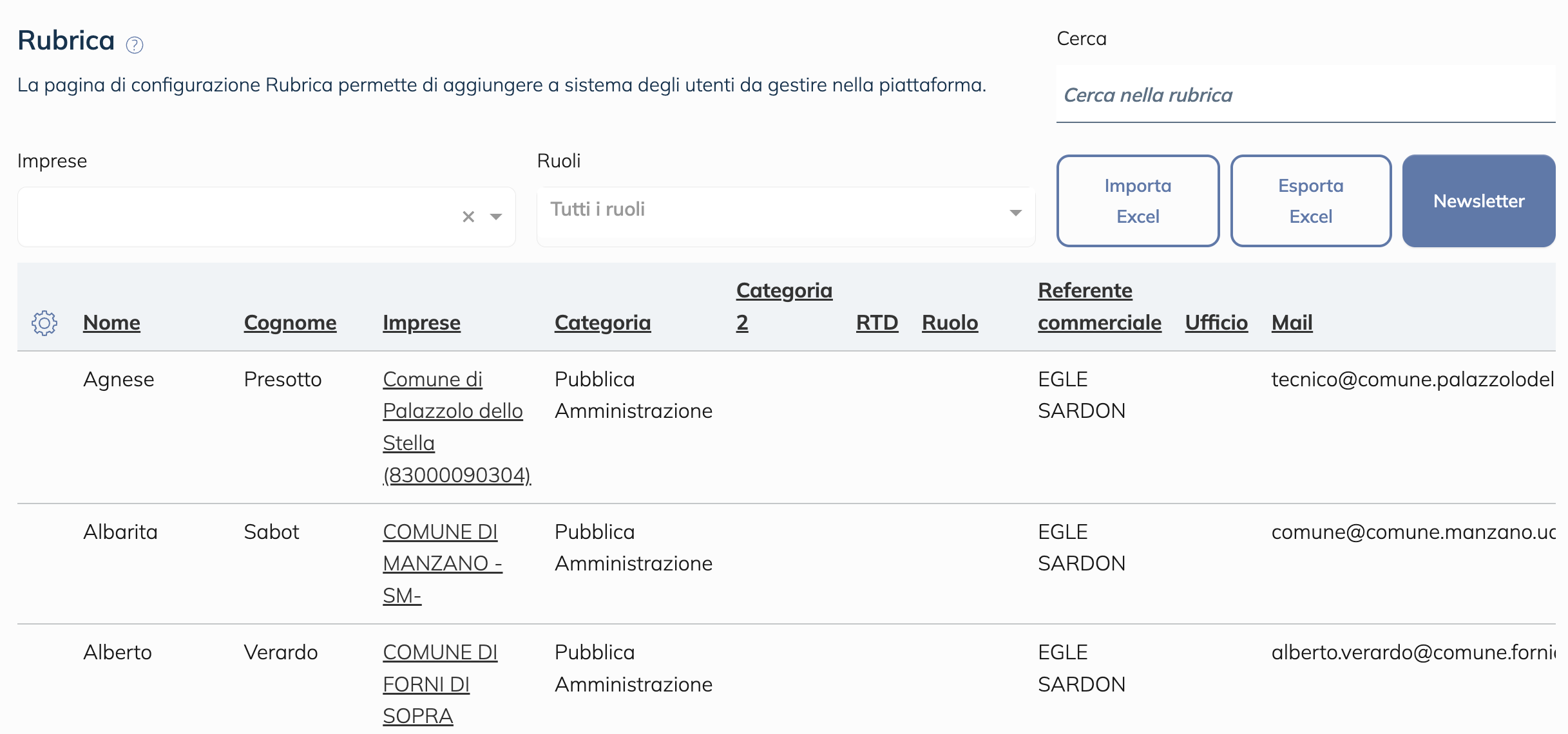Sort by the Ruolo column header

(950, 323)
